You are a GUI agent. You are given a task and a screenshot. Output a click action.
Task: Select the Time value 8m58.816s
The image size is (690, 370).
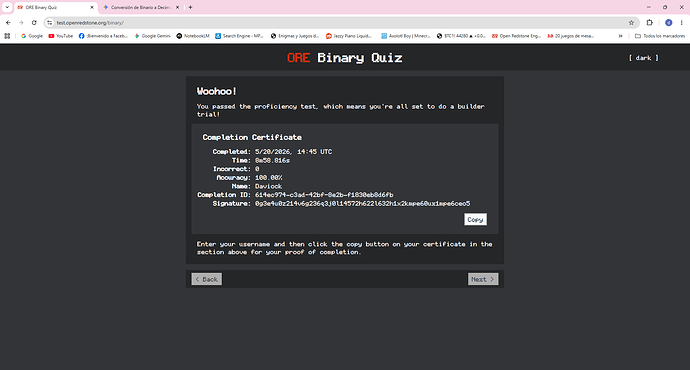(272, 160)
